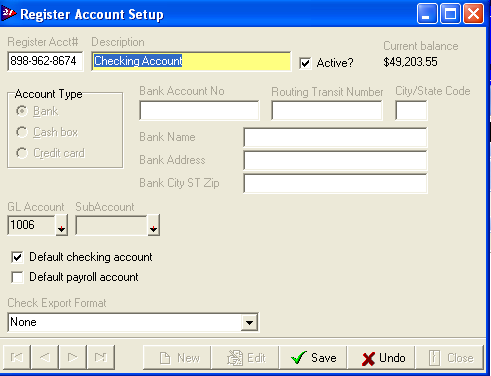The width and height of the screenshot is (491, 376).
Task: Click the New record button
Action: (x=177, y=358)
